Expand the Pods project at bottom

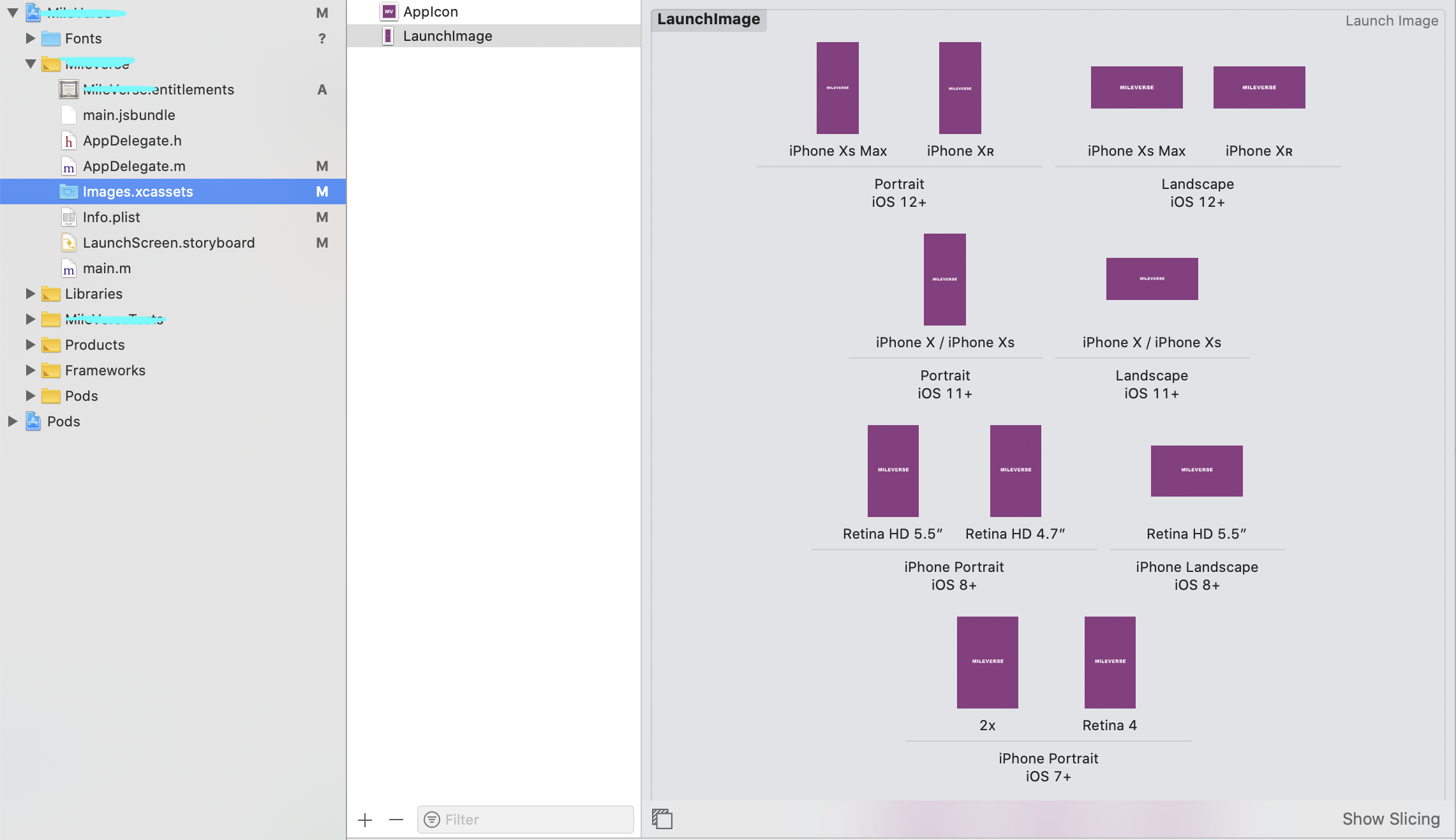(12, 421)
